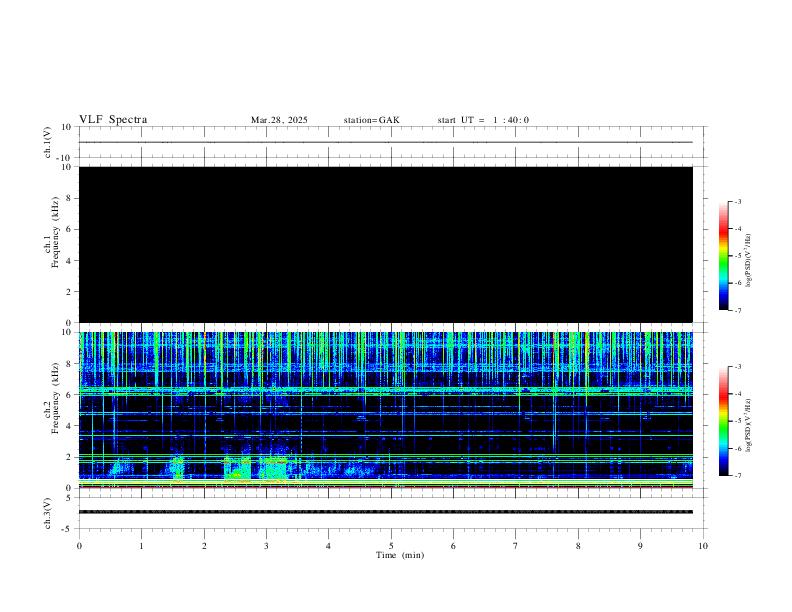Click the "8" kHz tick of ch.1 spectrogram
This screenshot has height=612, width=792.
[69, 198]
